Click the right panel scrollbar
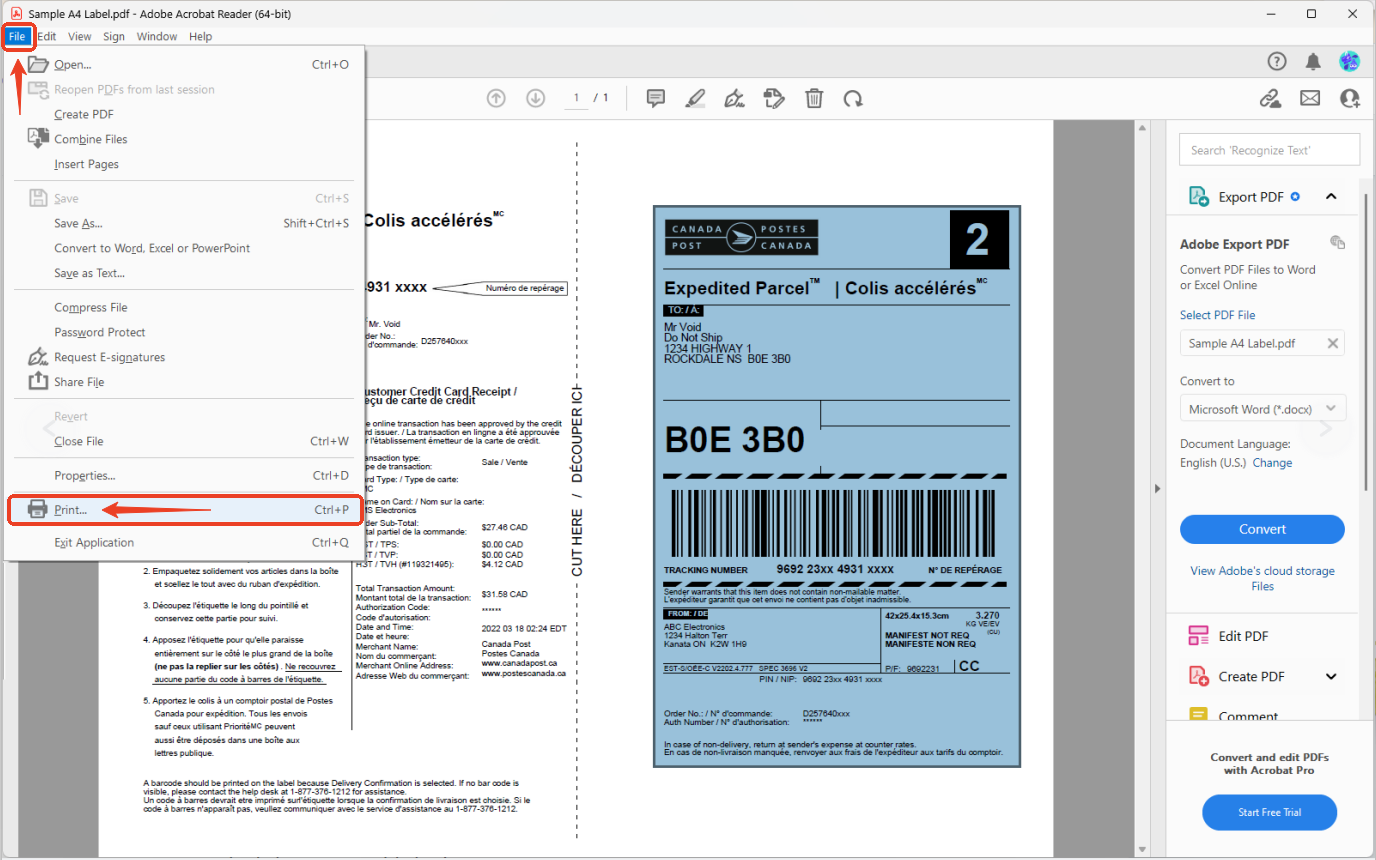1376x860 pixels. click(x=1365, y=340)
